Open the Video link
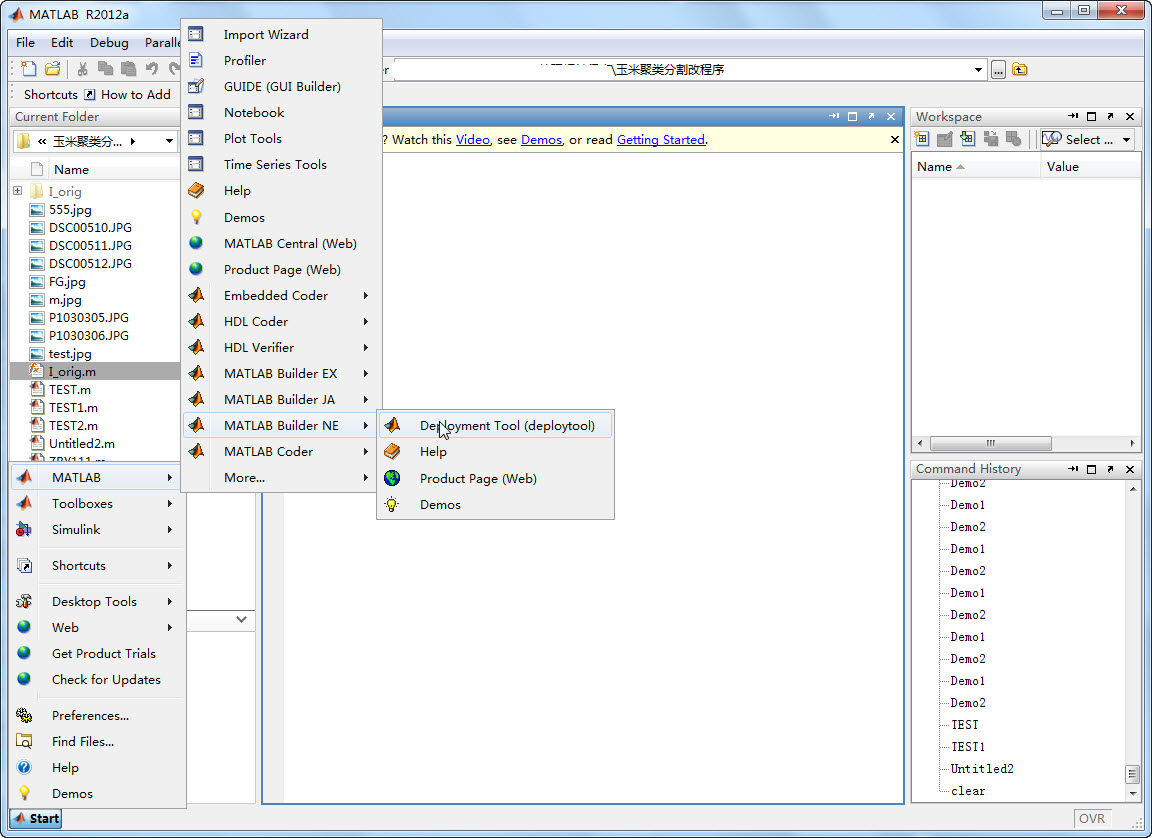This screenshot has height=838, width=1152. click(472, 140)
